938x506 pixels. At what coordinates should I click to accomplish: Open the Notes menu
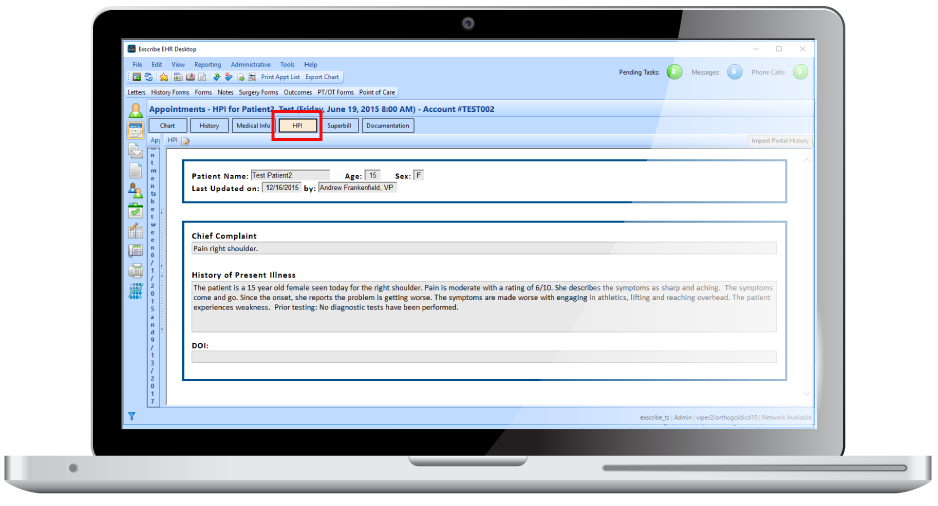pyautogui.click(x=226, y=93)
